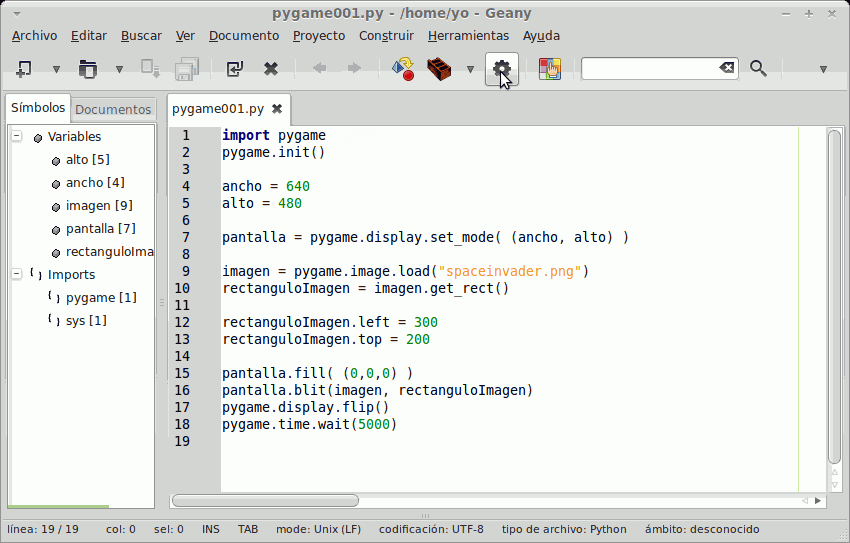Click "tipo de archivo: Python" in status bar
Screen dimensions: 850x543
click(564, 529)
